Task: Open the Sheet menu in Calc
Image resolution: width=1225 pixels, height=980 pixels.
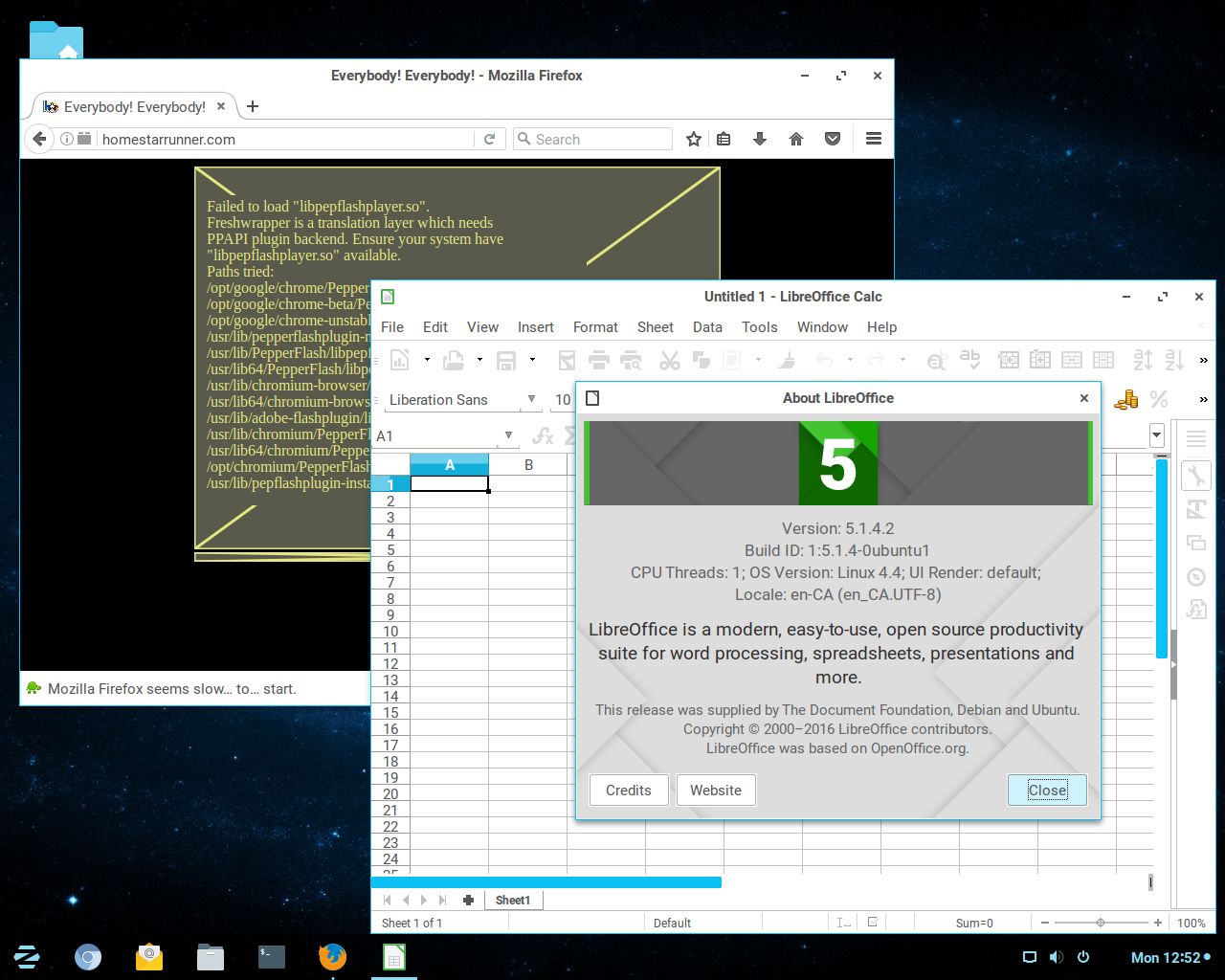Action: 656,327
